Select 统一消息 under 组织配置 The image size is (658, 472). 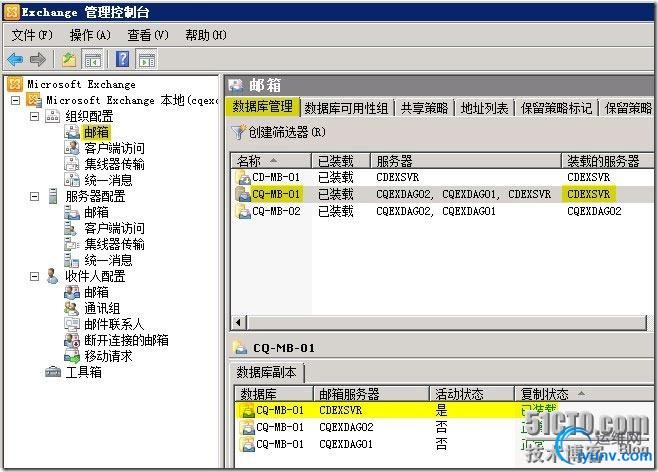[108, 180]
